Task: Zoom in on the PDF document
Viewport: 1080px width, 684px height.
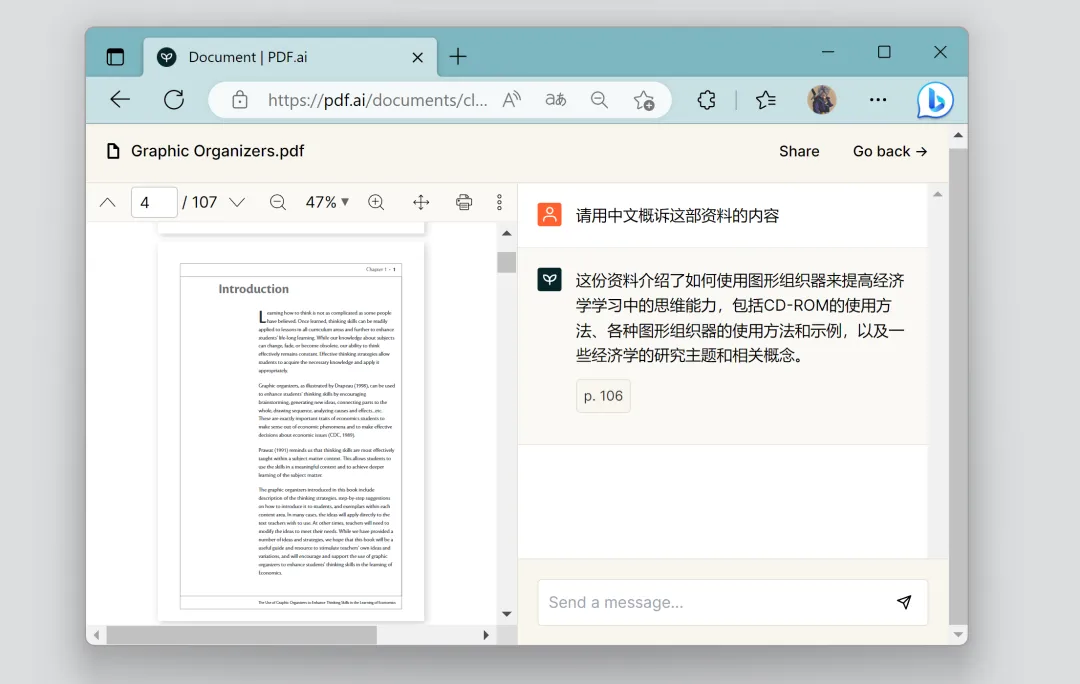Action: pyautogui.click(x=377, y=202)
